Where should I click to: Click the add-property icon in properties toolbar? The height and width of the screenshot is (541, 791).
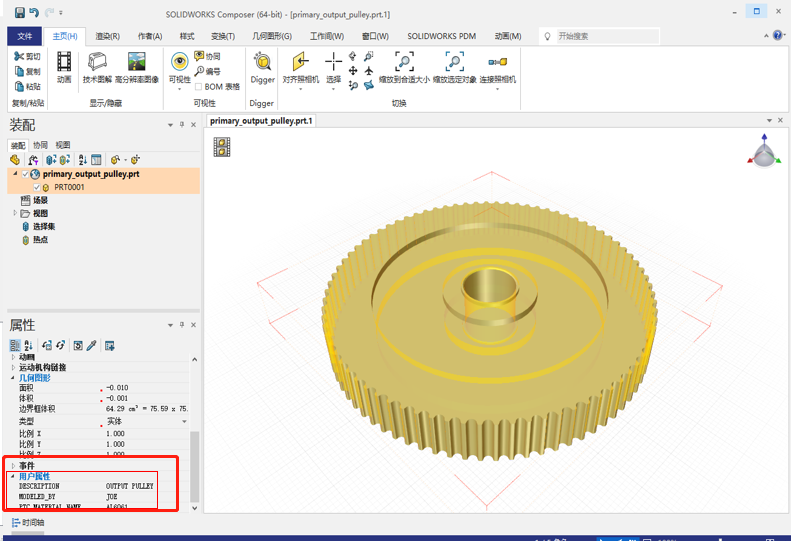(109, 346)
